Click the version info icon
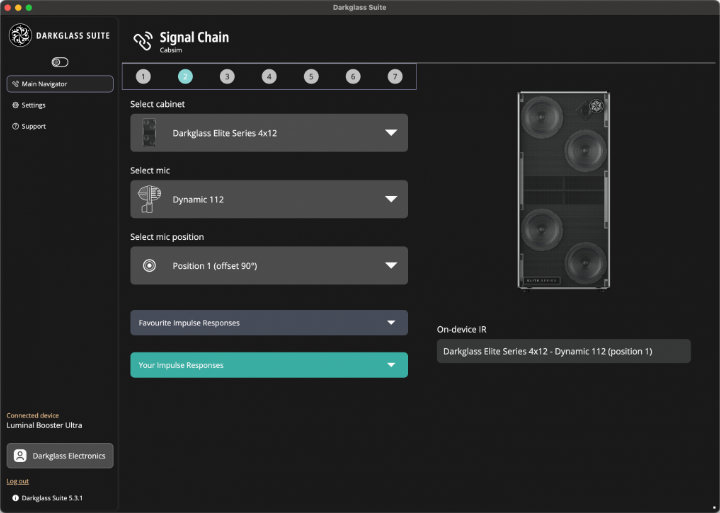 15,498
